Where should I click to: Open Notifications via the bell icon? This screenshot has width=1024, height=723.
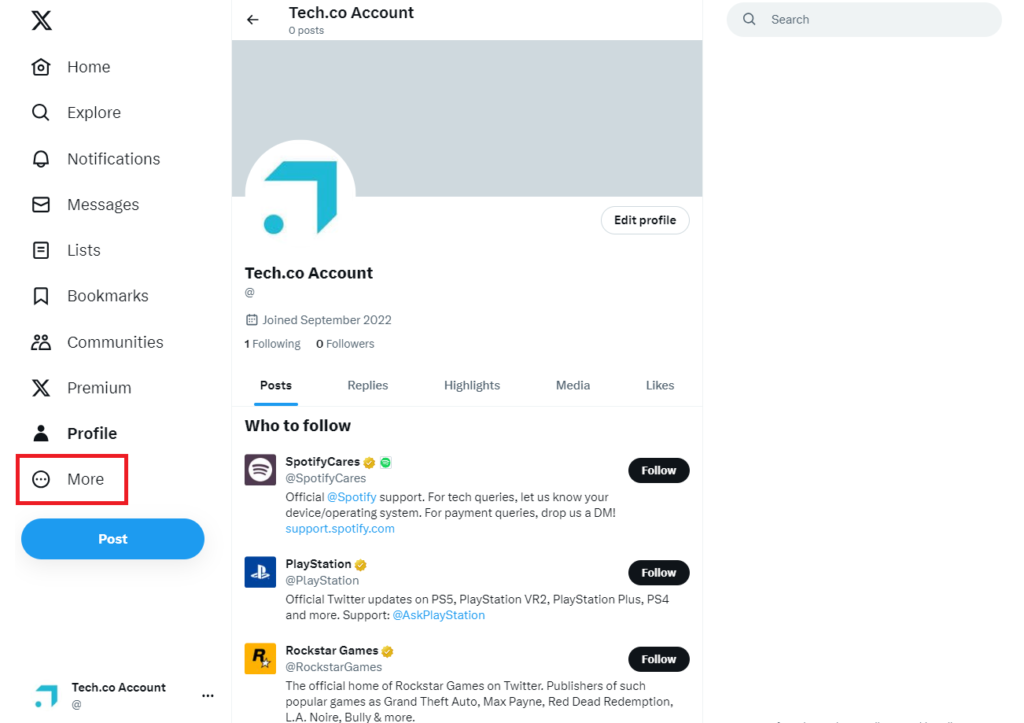coord(40,158)
